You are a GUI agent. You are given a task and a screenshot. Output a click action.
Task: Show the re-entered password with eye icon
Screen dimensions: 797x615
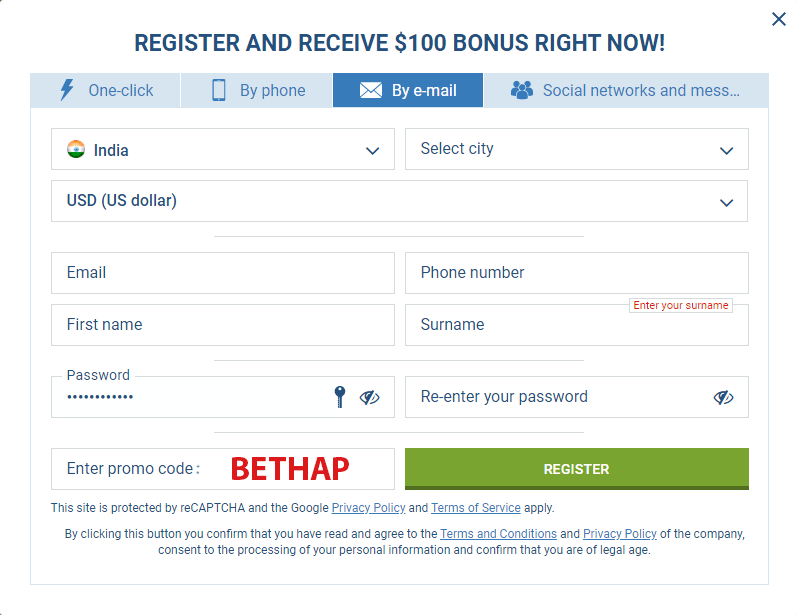pos(723,397)
